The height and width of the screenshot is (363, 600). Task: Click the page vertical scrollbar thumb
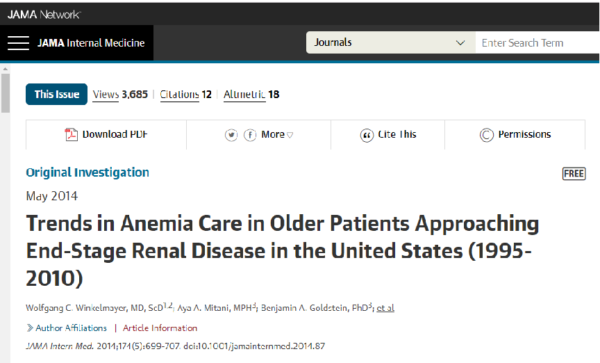click(x=5, y=93)
